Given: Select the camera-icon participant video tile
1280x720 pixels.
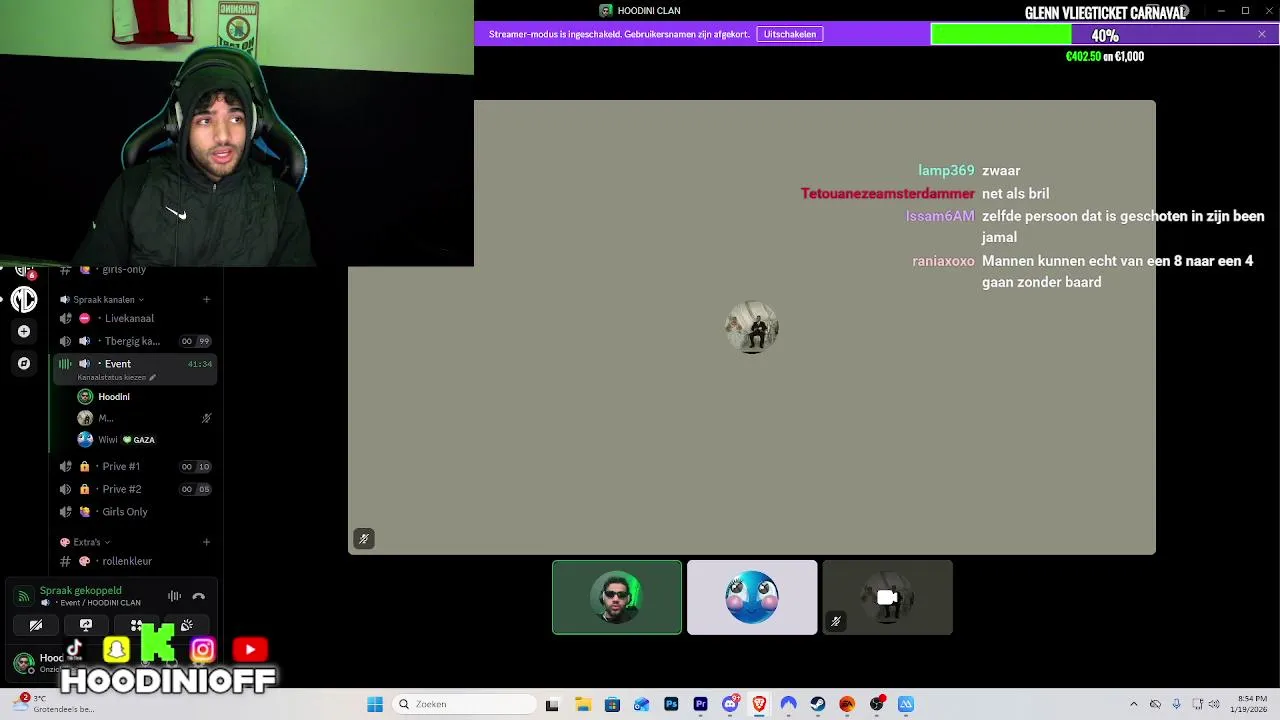Looking at the screenshot, I should [x=887, y=598].
